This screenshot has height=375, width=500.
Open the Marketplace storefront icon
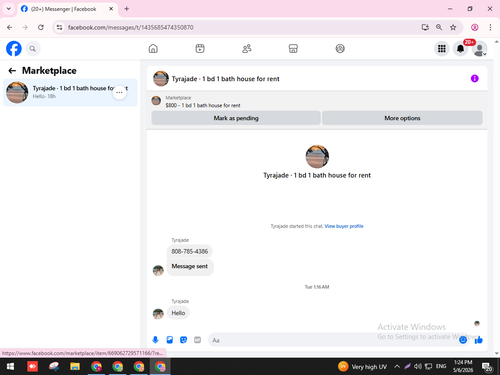tap(293, 49)
